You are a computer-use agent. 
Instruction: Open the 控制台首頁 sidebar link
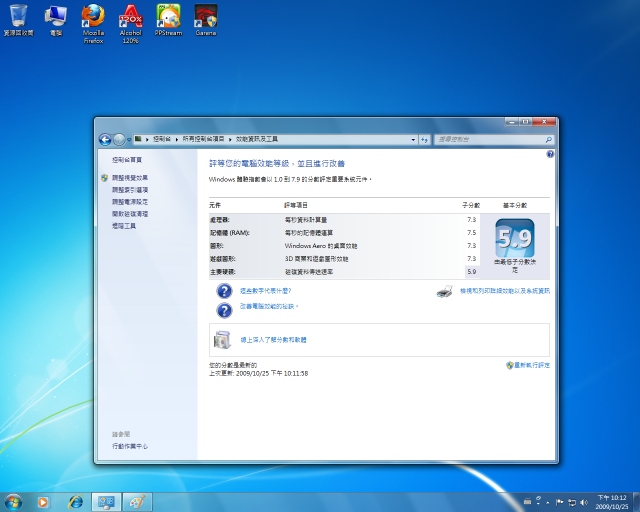(x=127, y=160)
